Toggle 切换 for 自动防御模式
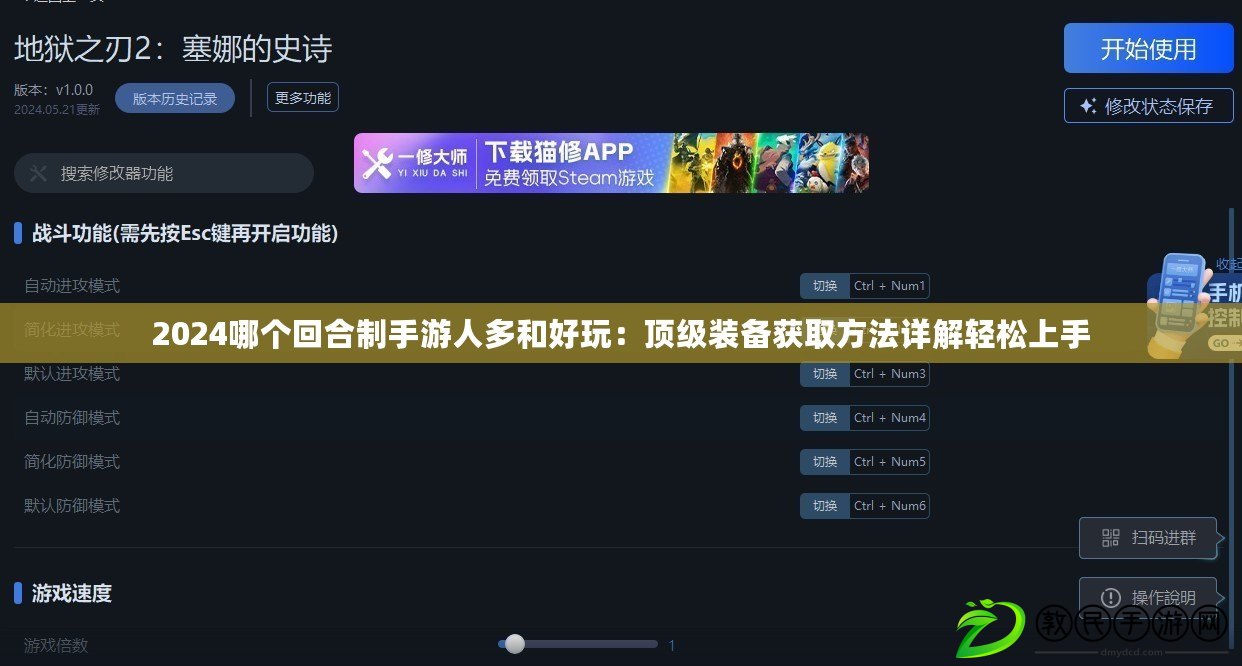The image size is (1242, 666). (825, 418)
